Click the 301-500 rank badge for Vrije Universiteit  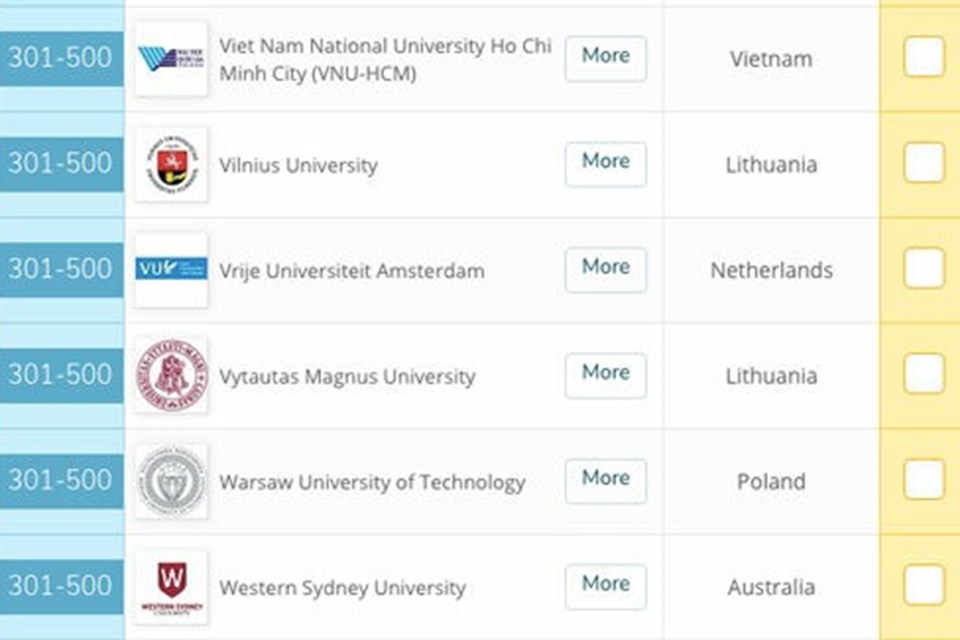click(x=61, y=269)
